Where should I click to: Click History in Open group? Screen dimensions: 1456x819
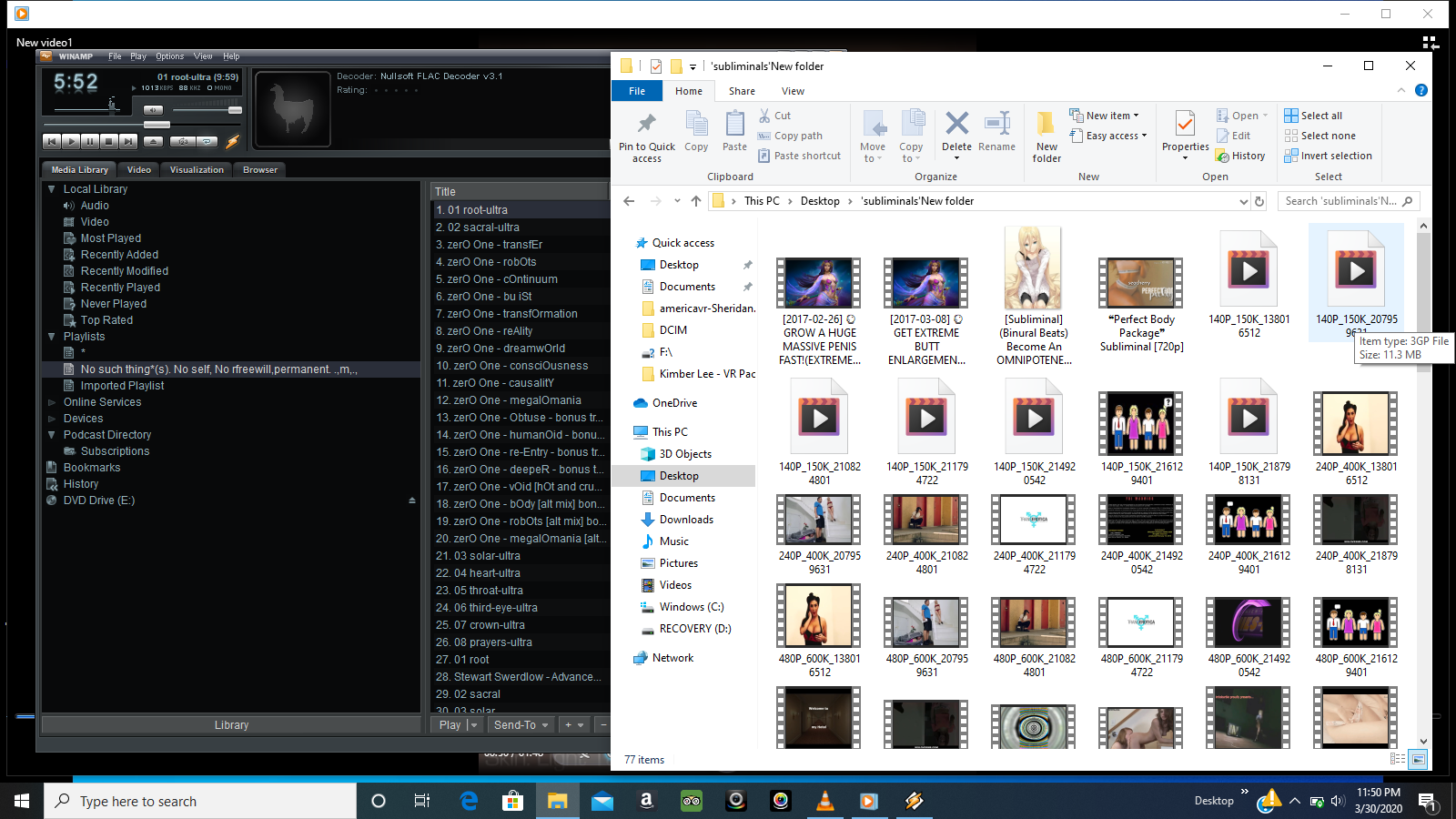(x=1240, y=156)
